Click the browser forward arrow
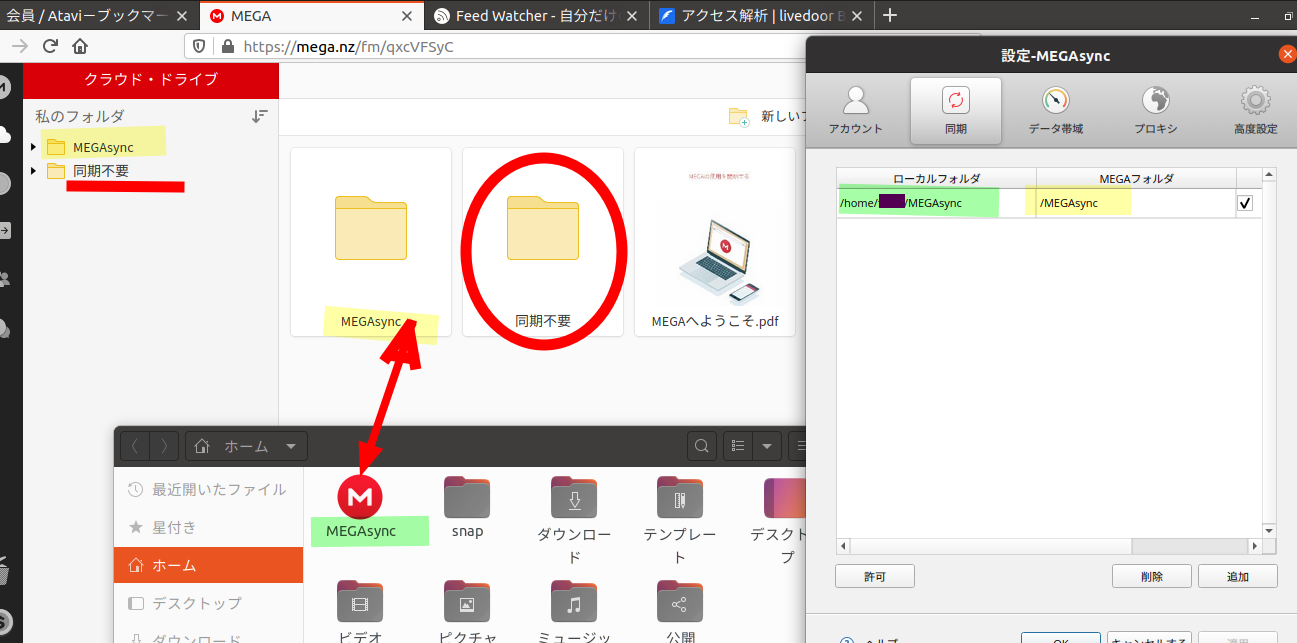The width and height of the screenshot is (1297, 643). (19, 46)
